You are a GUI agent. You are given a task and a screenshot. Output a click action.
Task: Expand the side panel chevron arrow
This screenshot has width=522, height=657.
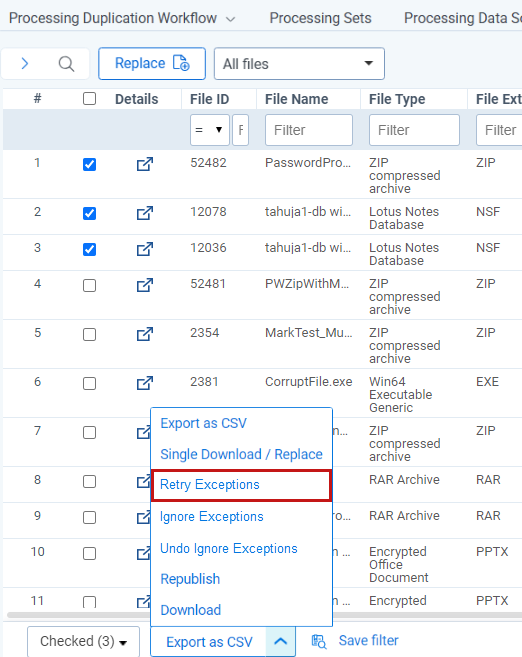point(25,64)
